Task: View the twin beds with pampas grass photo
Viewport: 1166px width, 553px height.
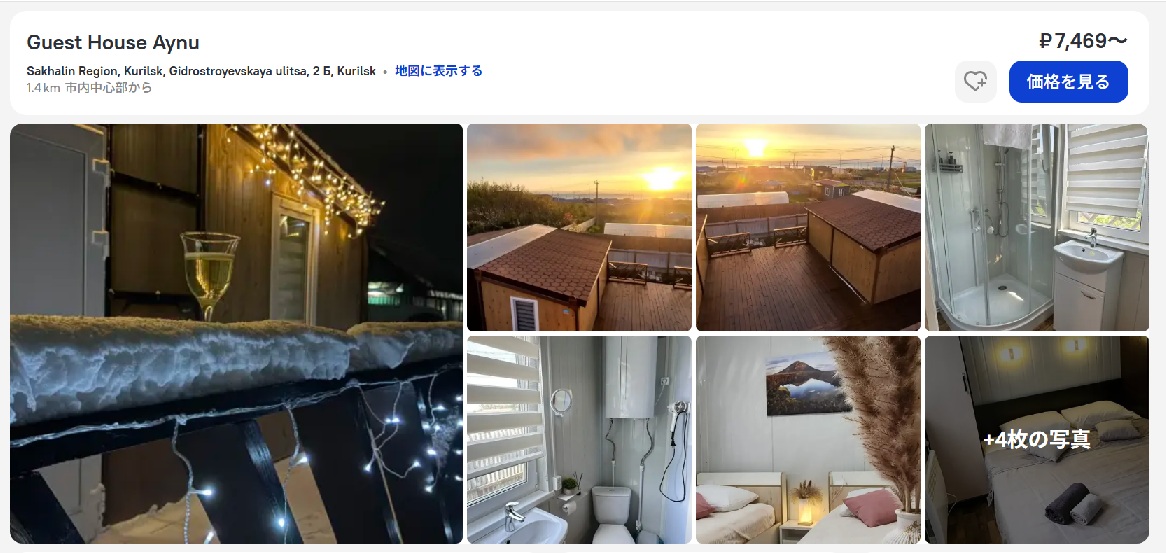Action: (808, 439)
